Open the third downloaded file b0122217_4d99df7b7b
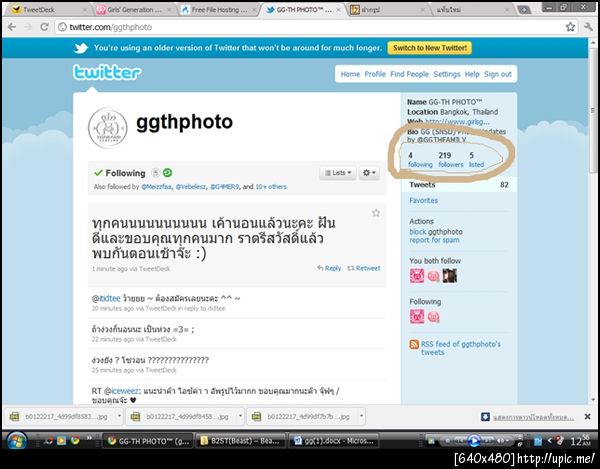This screenshot has height=469, width=600. (303, 416)
